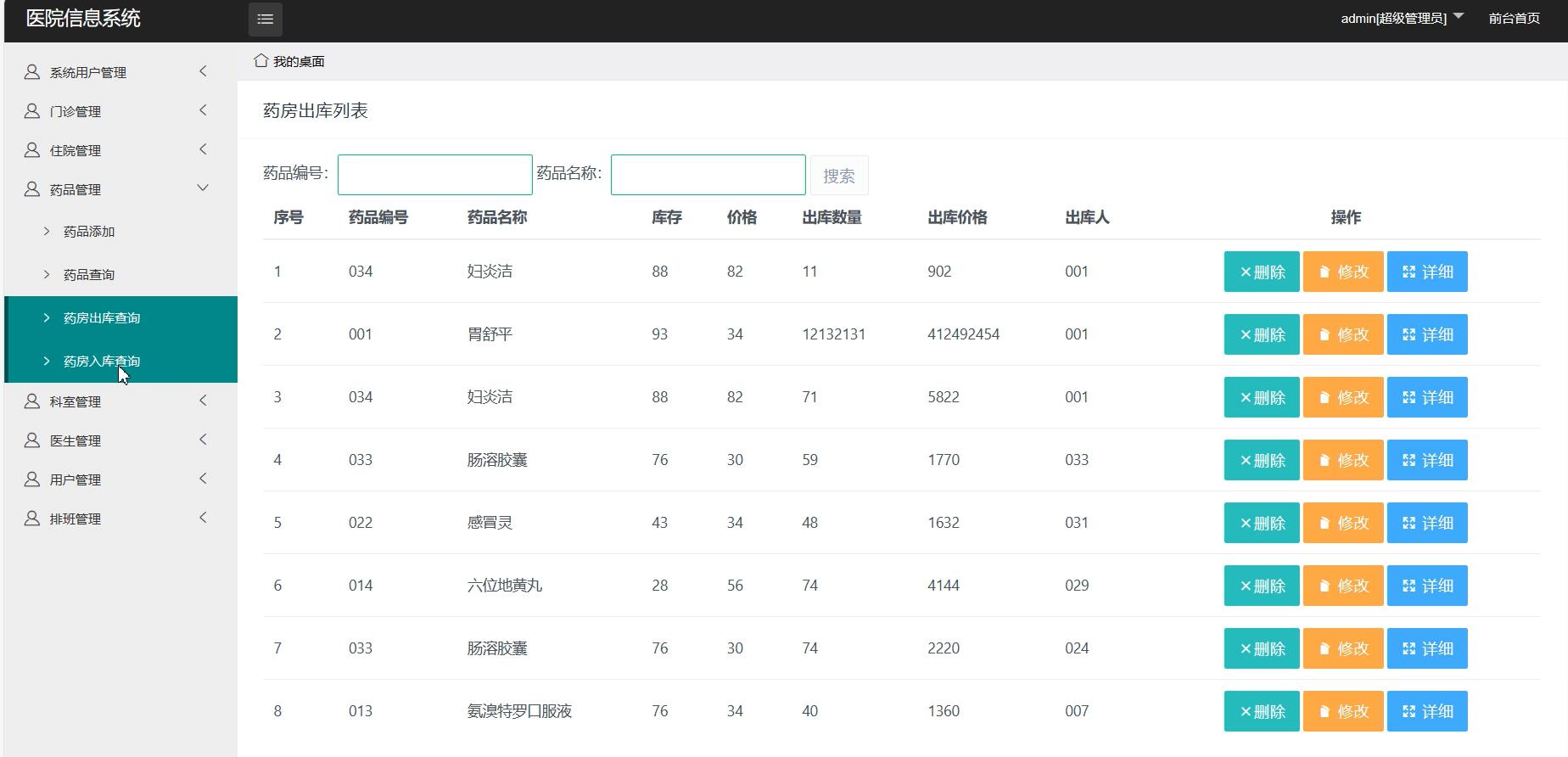Viewport: 1568px width, 757px height.
Task: Click user icon next to 系统用户管理
Action: 32,72
